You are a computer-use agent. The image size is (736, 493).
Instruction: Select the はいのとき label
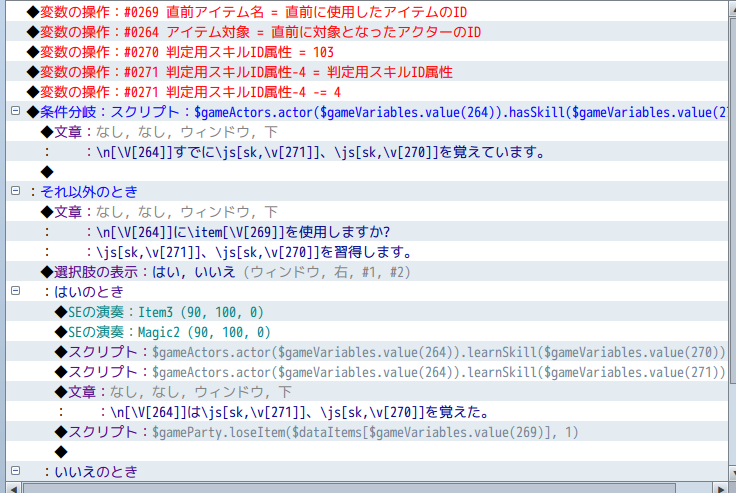tap(89, 292)
